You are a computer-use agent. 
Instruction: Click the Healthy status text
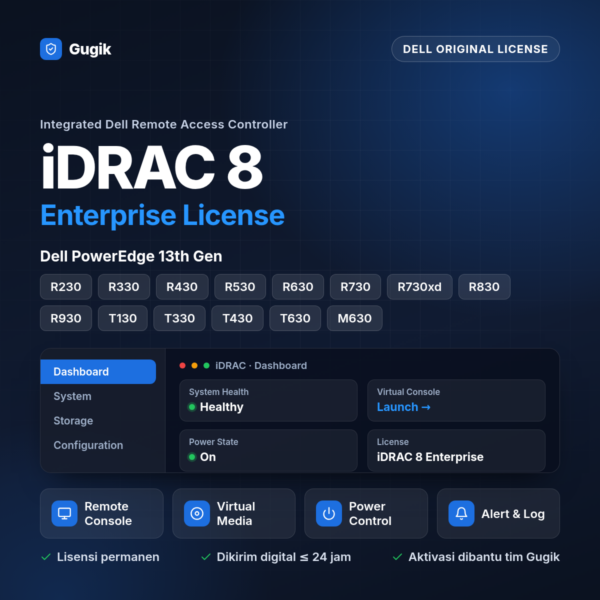coord(222,407)
